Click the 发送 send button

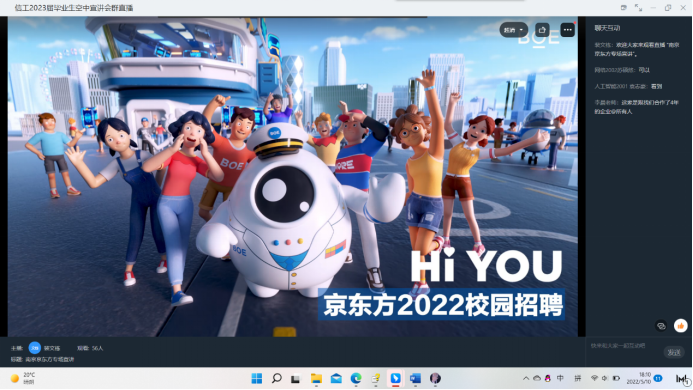(674, 352)
